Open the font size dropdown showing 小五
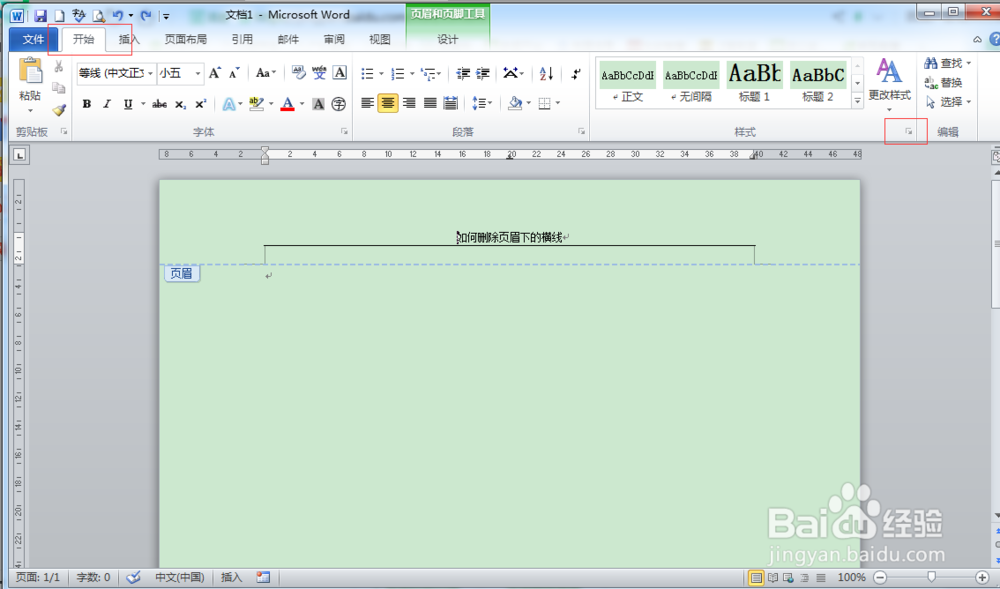This screenshot has height=589, width=1000. [x=198, y=73]
